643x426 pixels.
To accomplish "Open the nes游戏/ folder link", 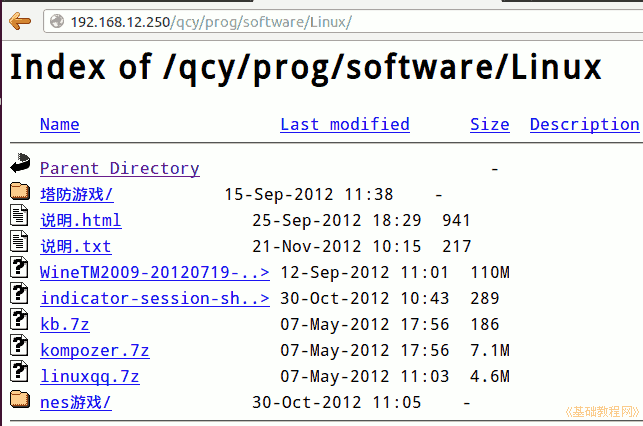I will click(76, 402).
